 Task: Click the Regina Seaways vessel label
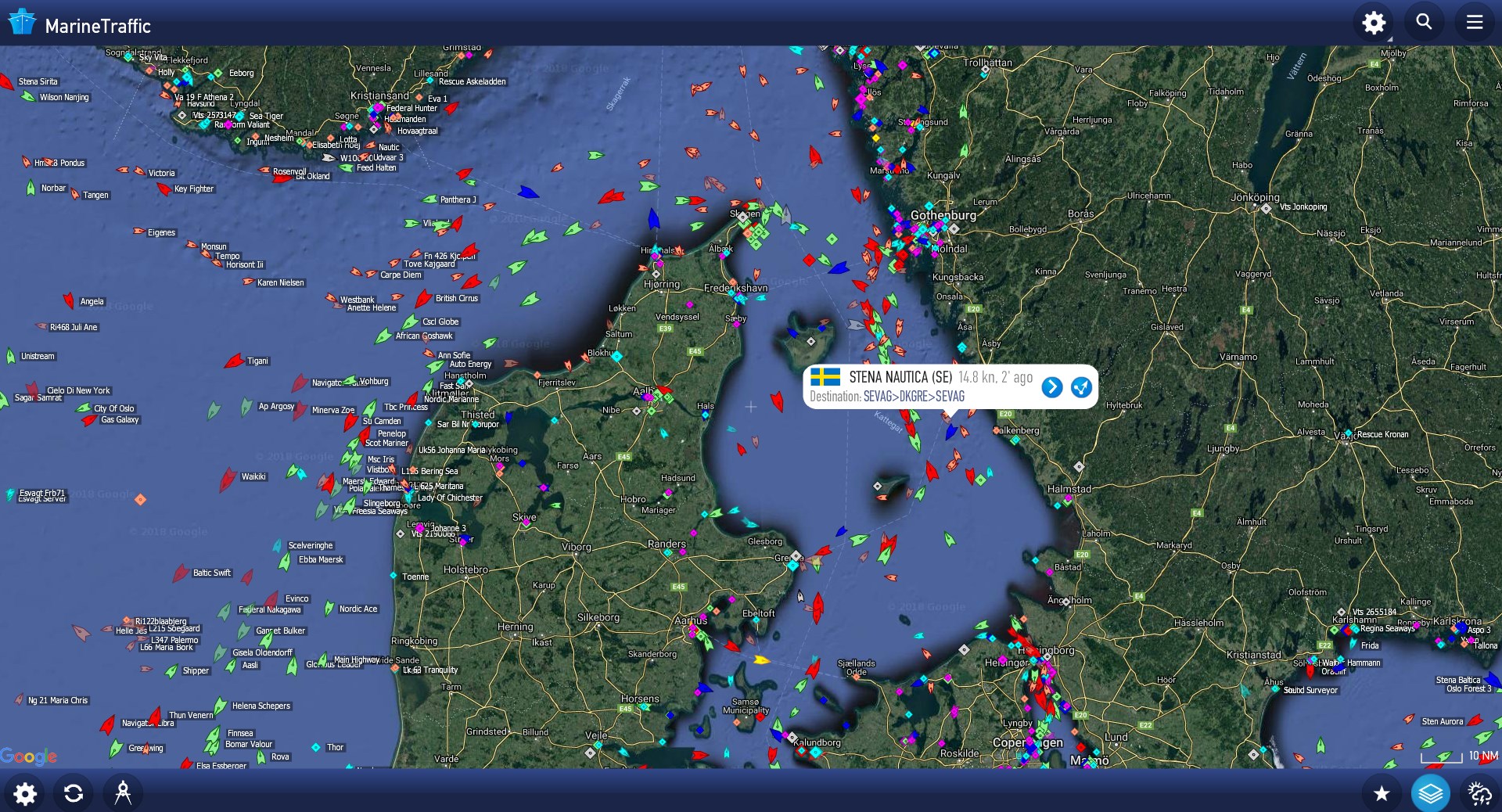tap(1388, 629)
